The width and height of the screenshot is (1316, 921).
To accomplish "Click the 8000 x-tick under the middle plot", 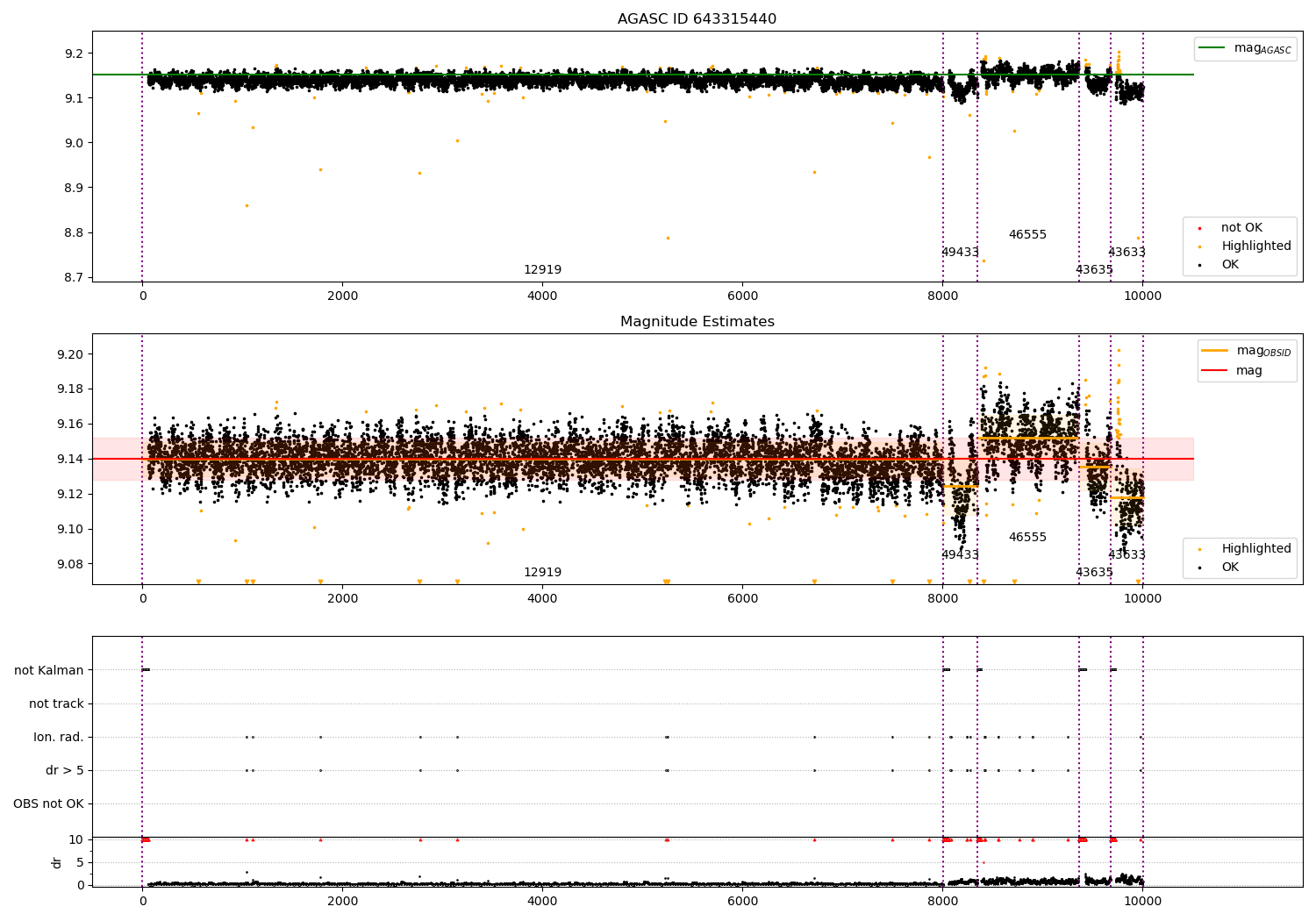I will coord(942,599).
